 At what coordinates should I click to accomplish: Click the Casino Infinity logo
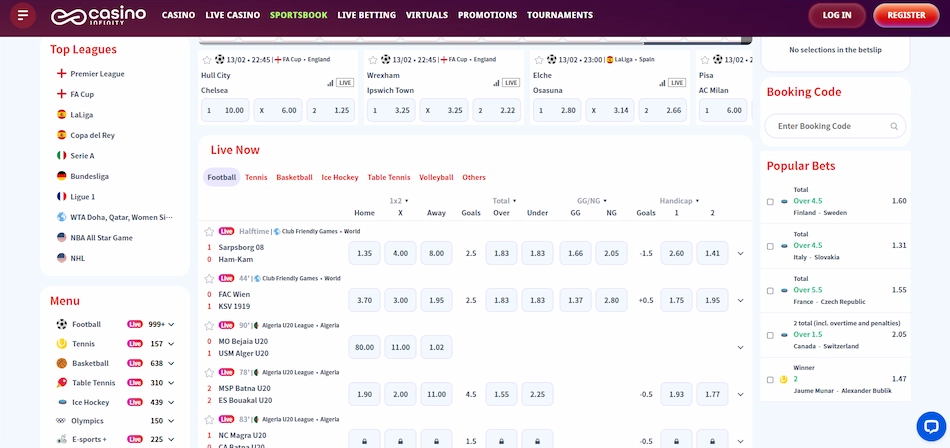pyautogui.click(x=98, y=15)
